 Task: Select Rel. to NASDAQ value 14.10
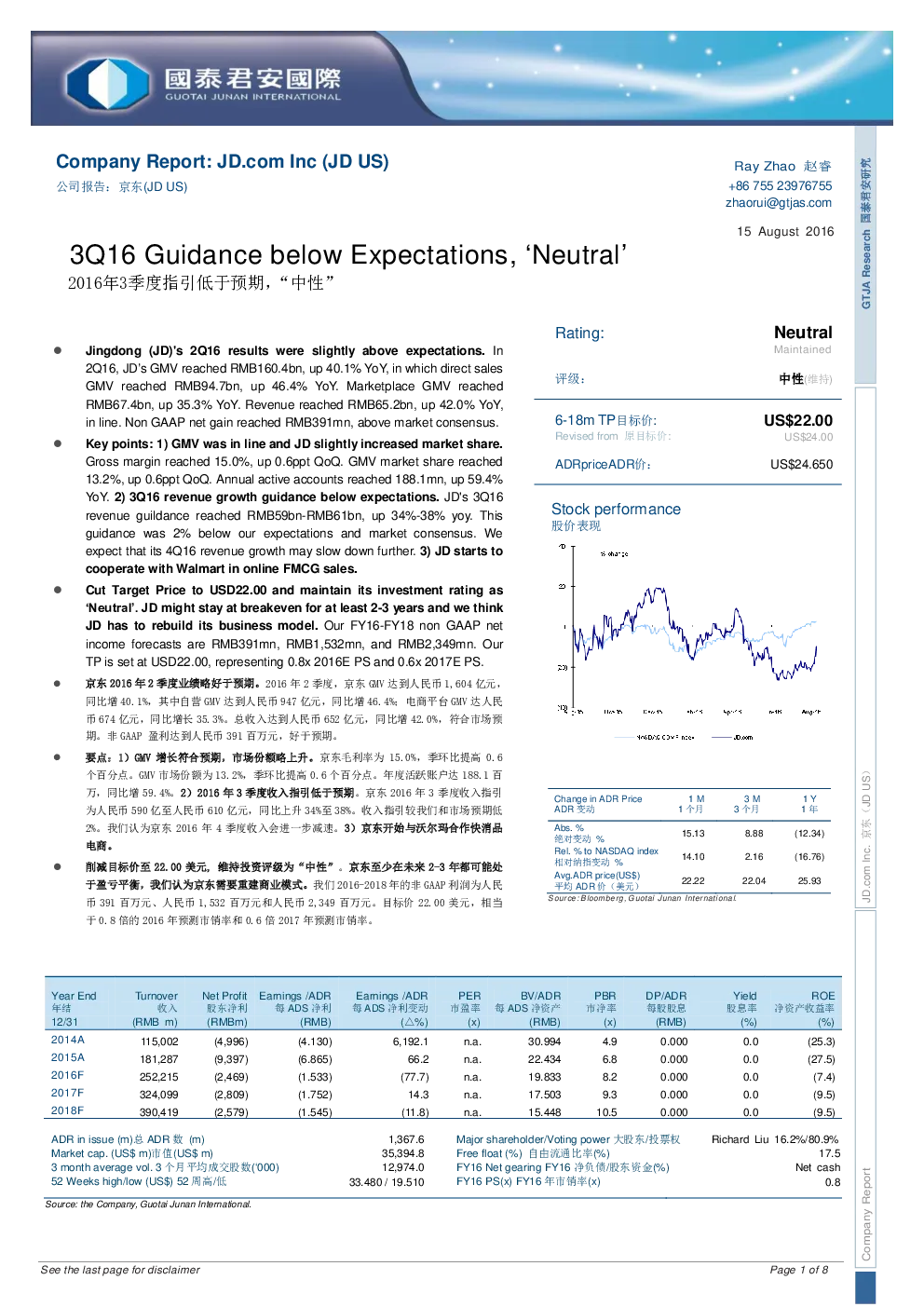[693, 857]
